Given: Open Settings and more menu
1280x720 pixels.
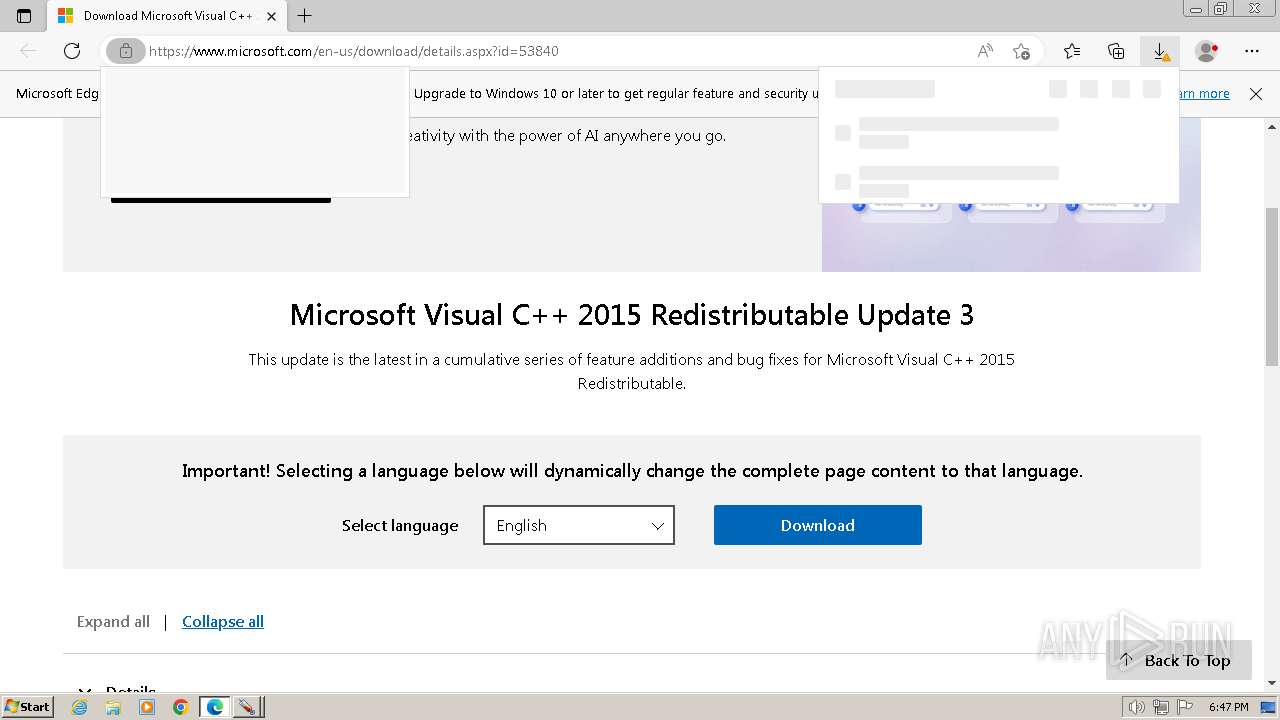Looking at the screenshot, I should 1252,51.
